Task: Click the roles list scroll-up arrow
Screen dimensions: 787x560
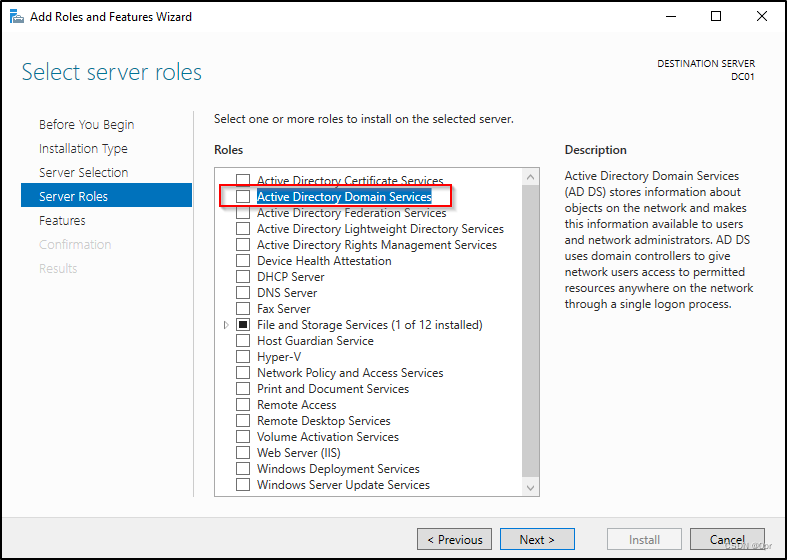Action: [x=531, y=177]
